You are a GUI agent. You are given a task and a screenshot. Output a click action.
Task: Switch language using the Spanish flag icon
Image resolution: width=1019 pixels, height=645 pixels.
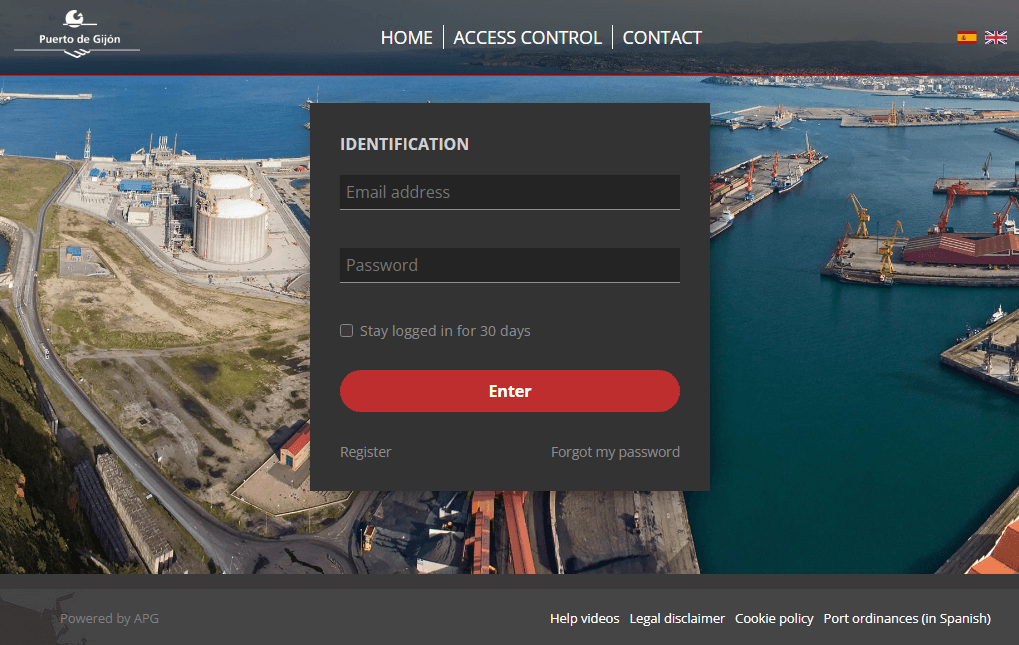click(966, 37)
